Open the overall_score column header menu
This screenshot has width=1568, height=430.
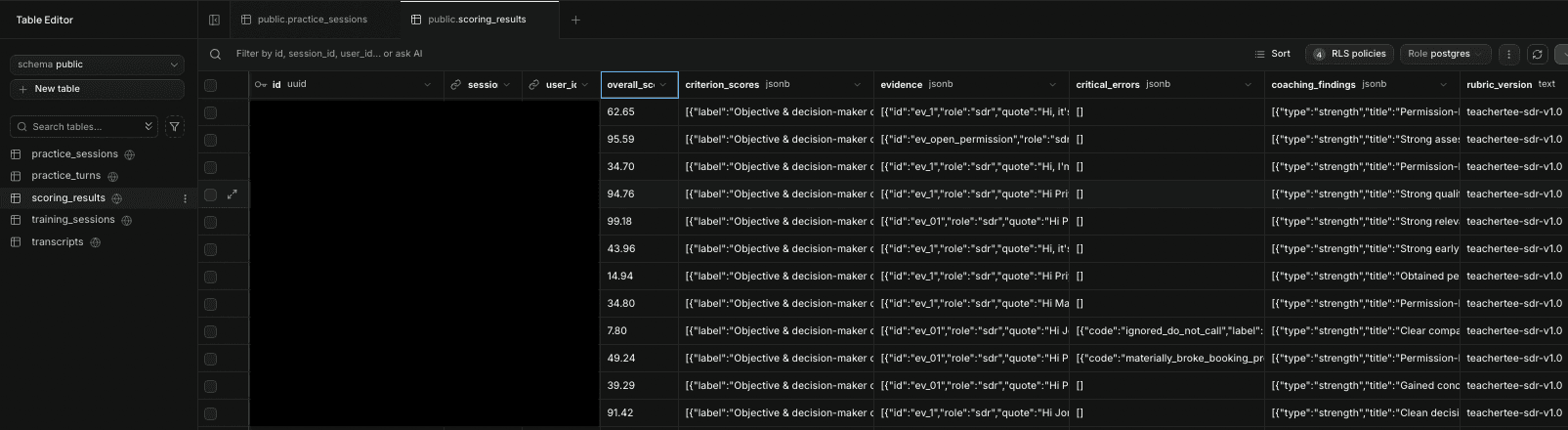pyautogui.click(x=662, y=85)
